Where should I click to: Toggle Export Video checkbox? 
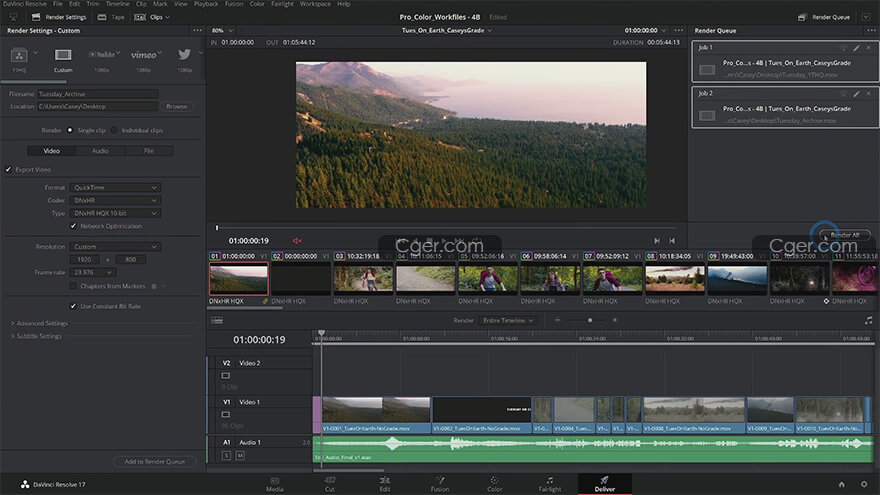[8, 169]
